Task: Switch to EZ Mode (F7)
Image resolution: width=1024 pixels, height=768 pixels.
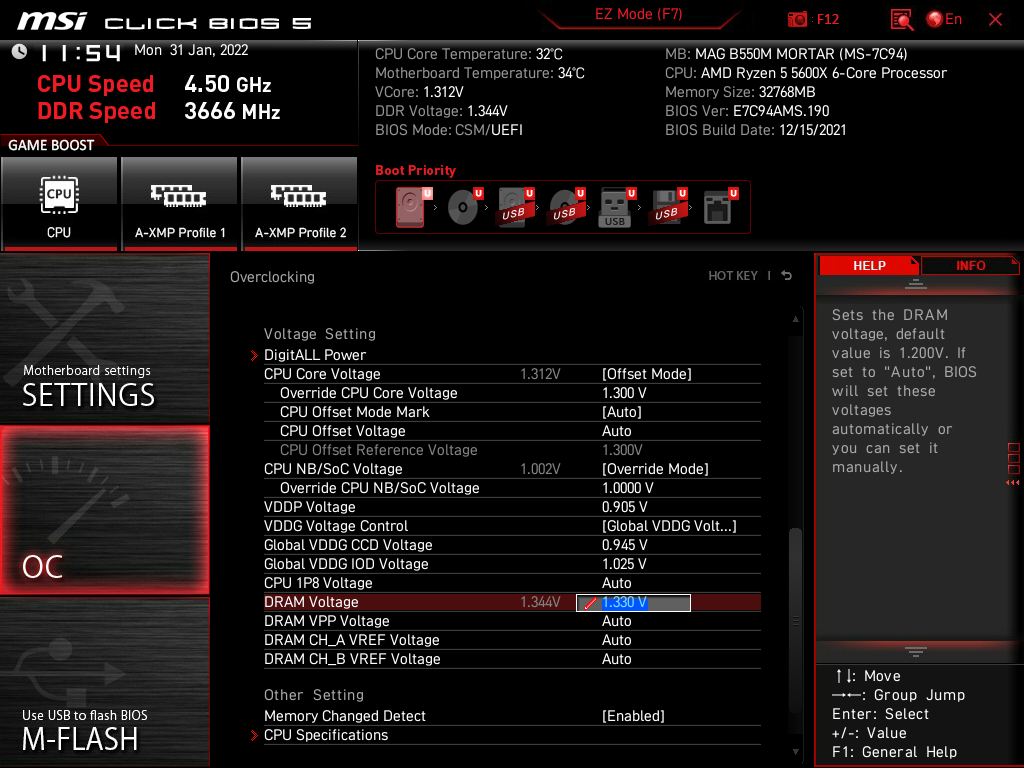Action: coord(638,14)
